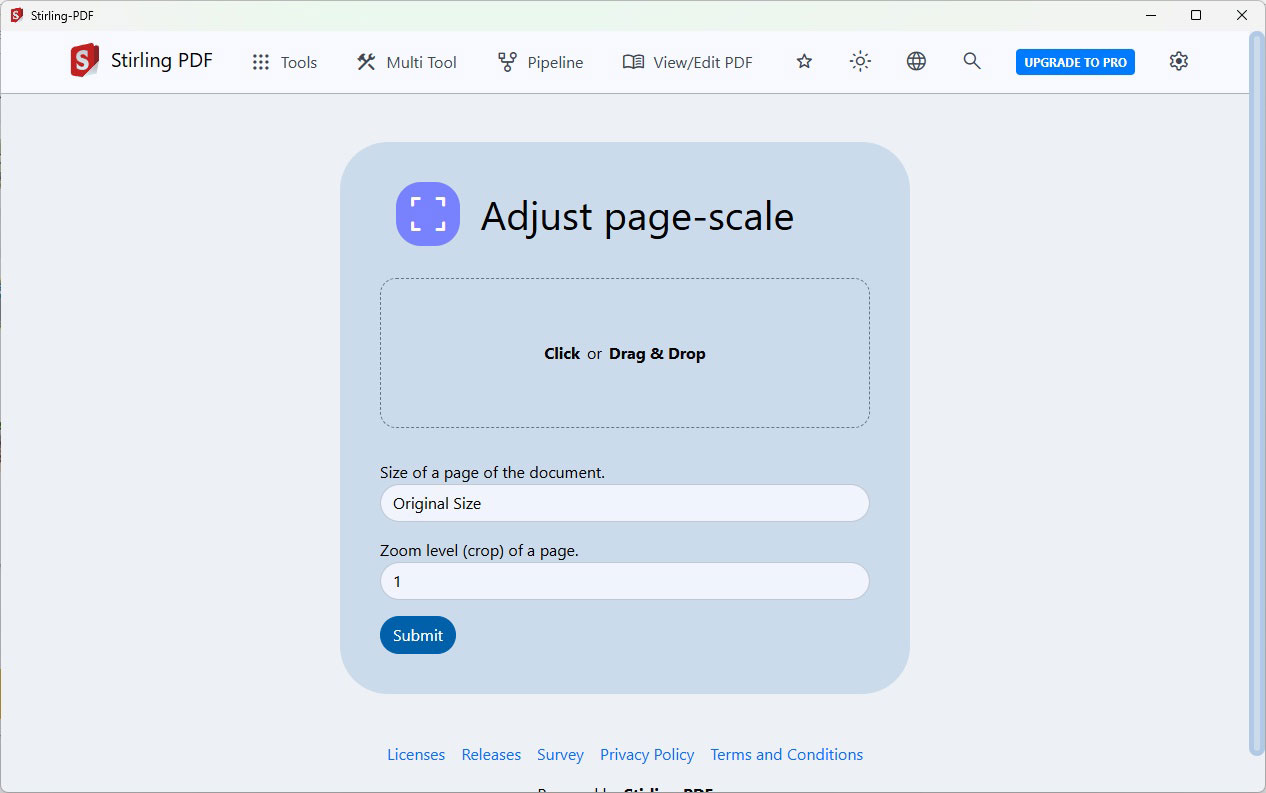
Task: Open the Pipeline menu
Action: [x=540, y=62]
